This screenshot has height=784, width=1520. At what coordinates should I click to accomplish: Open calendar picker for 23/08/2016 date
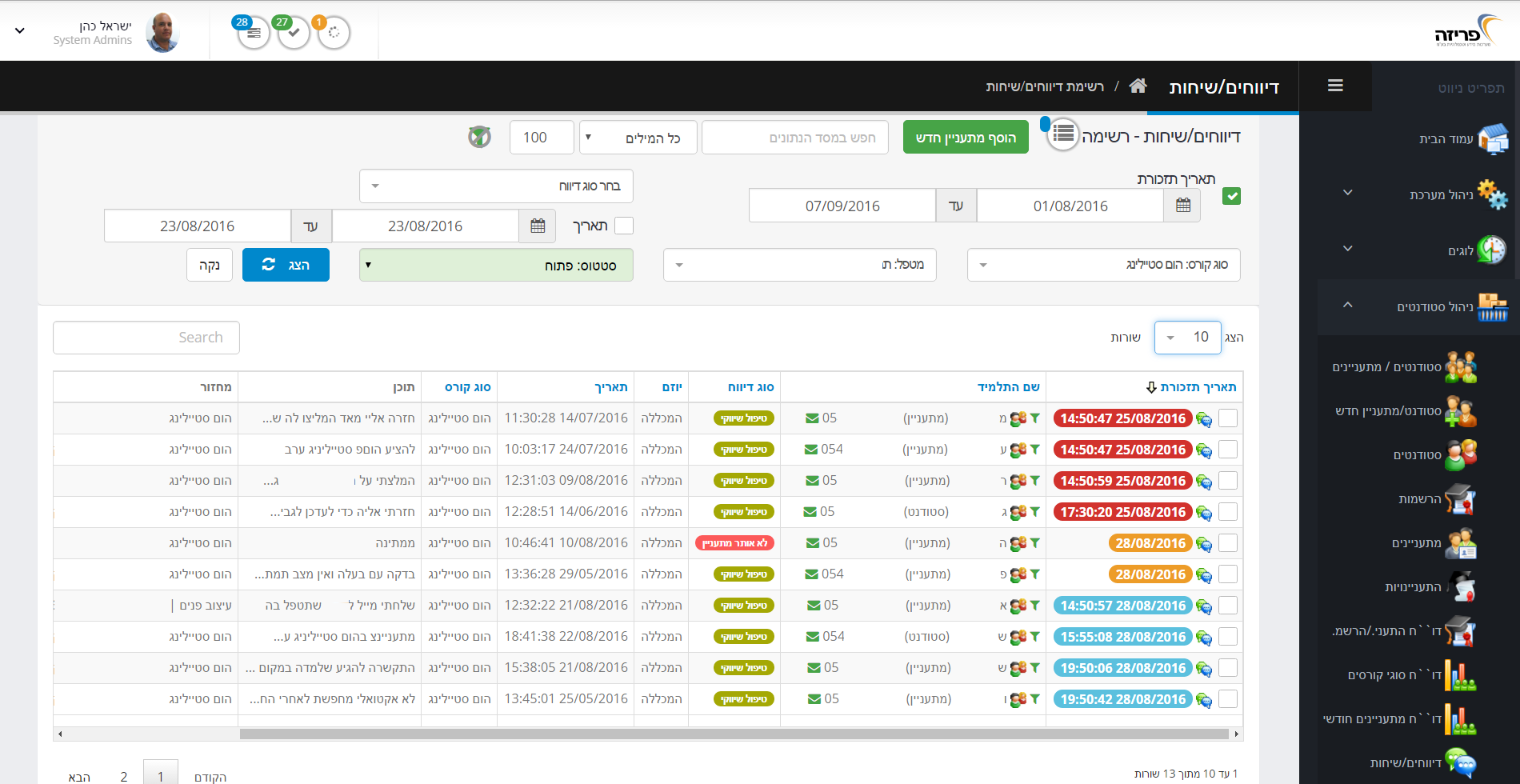click(538, 226)
